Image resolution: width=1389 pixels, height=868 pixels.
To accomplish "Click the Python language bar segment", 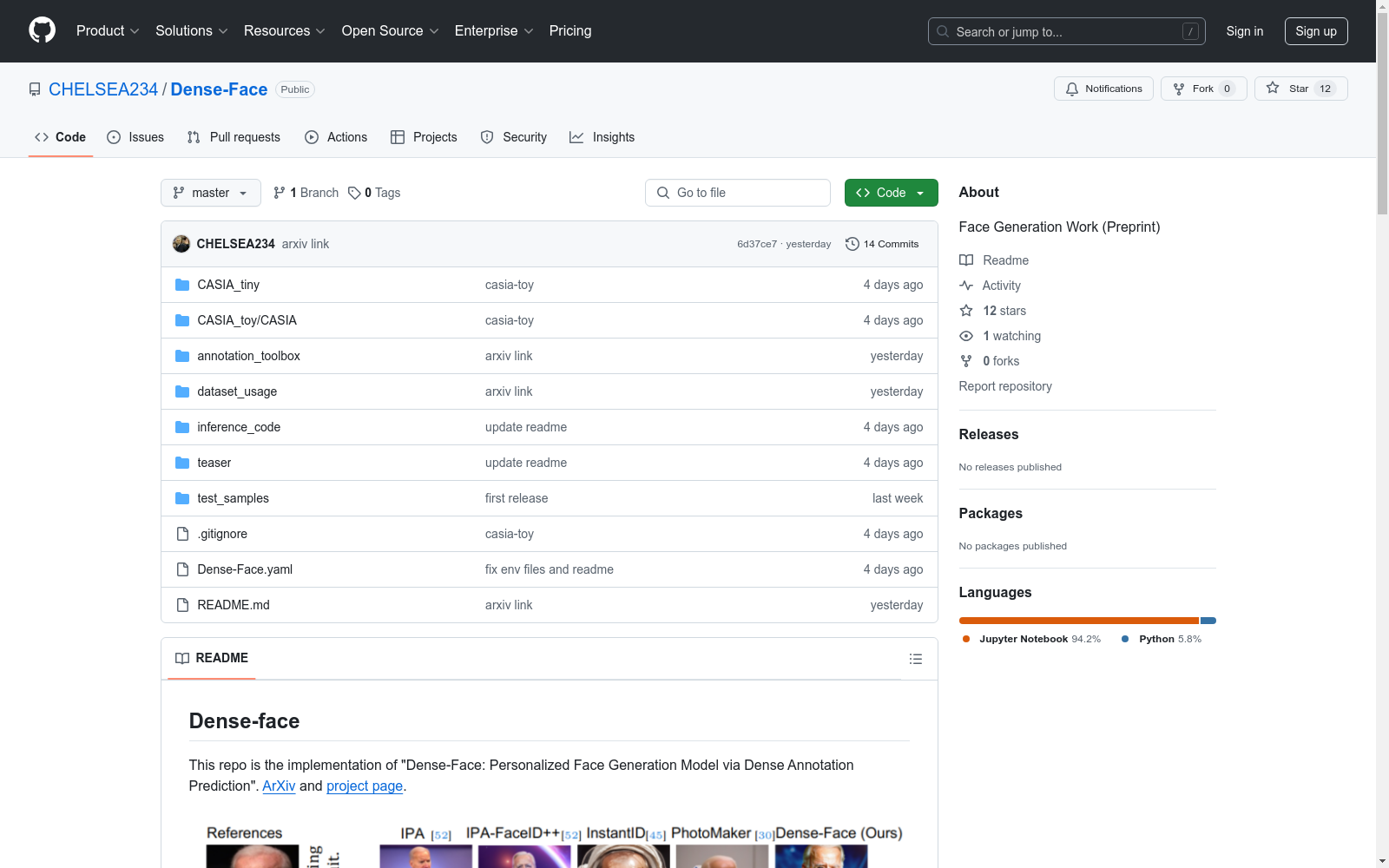I will point(1208,621).
